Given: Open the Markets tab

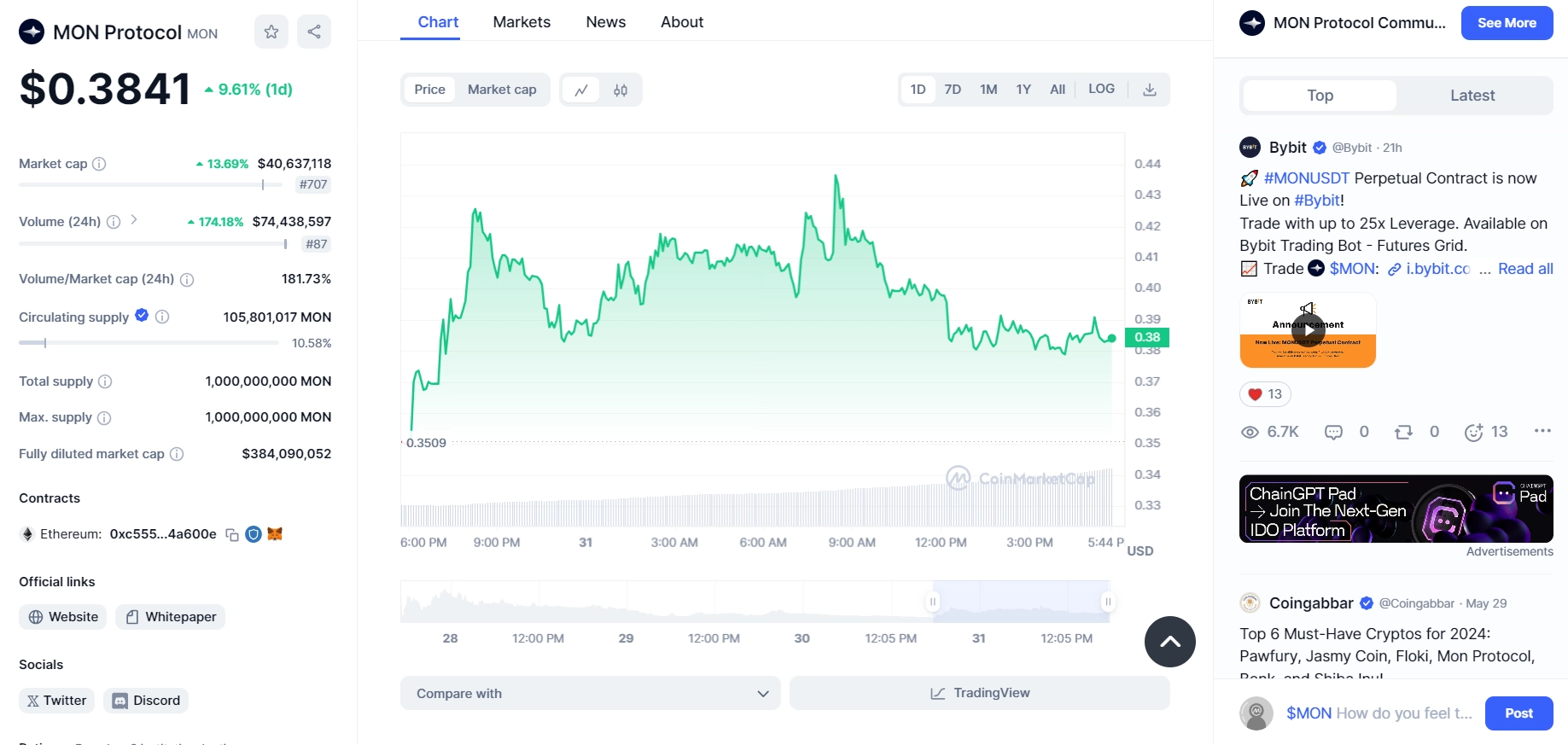Looking at the screenshot, I should pos(522,22).
